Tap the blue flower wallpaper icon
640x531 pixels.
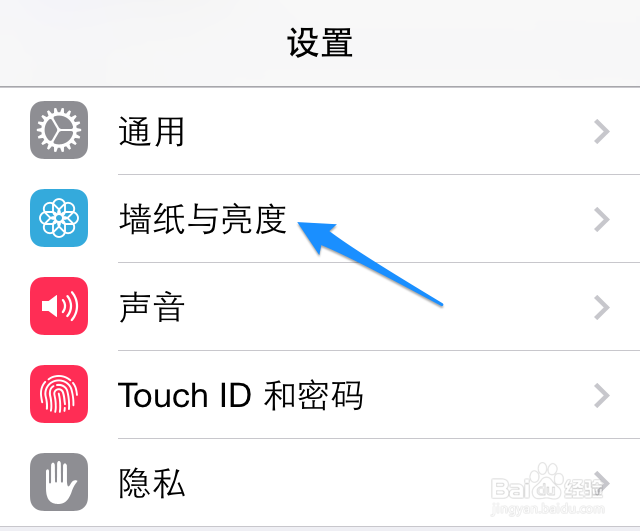[59, 218]
